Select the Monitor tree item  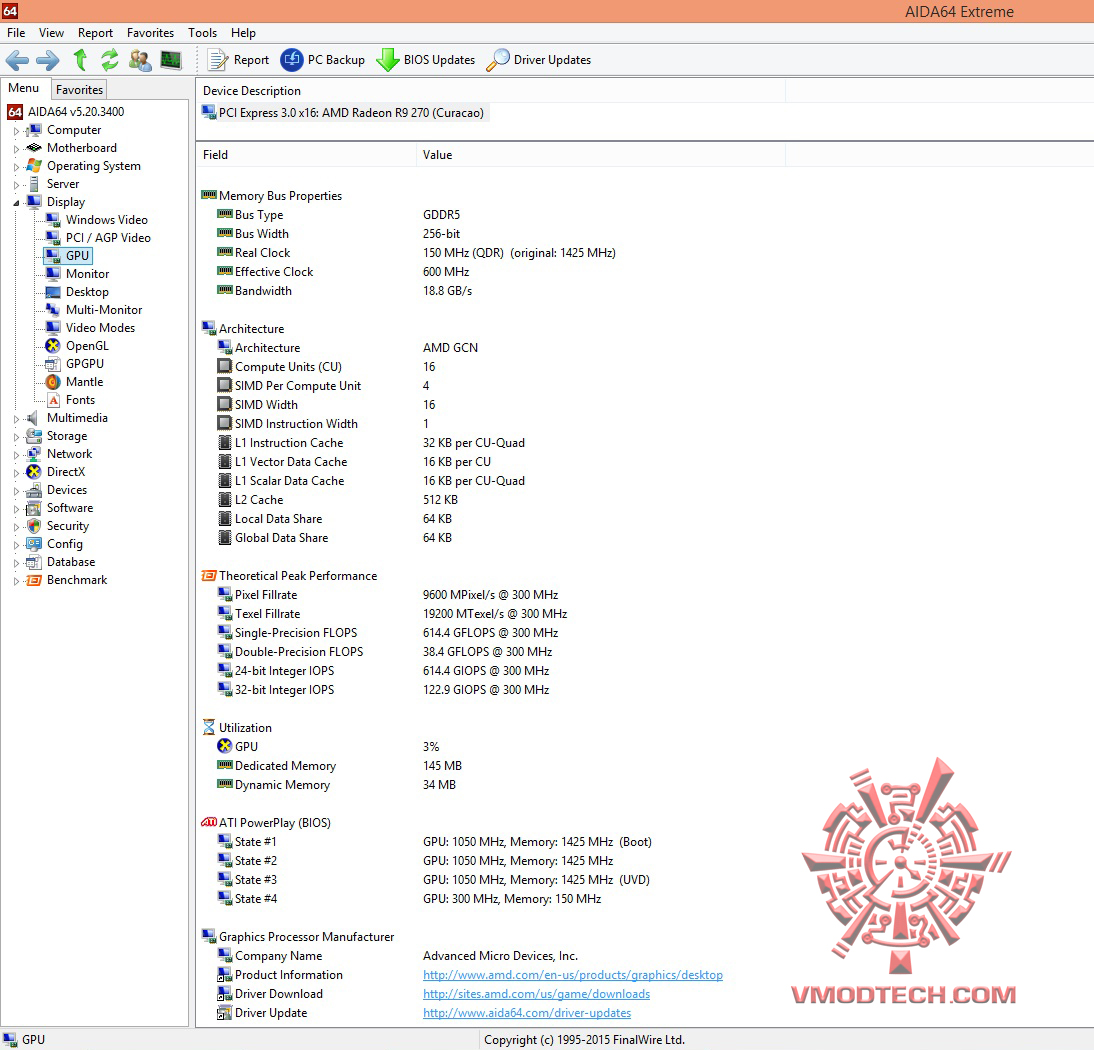tap(87, 273)
